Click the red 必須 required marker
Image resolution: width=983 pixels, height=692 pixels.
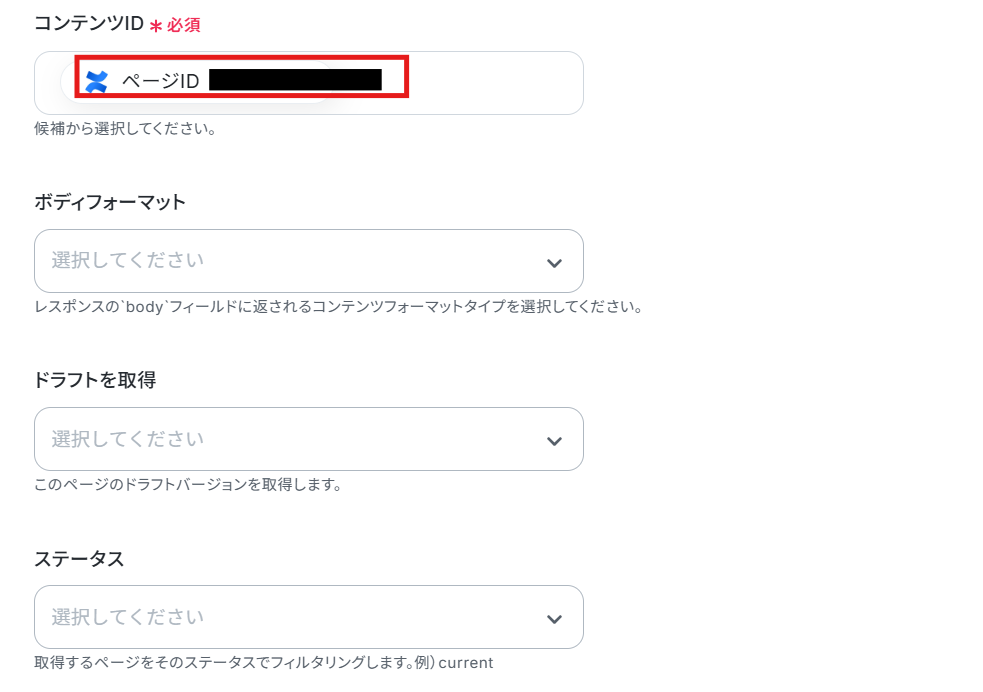point(184,25)
